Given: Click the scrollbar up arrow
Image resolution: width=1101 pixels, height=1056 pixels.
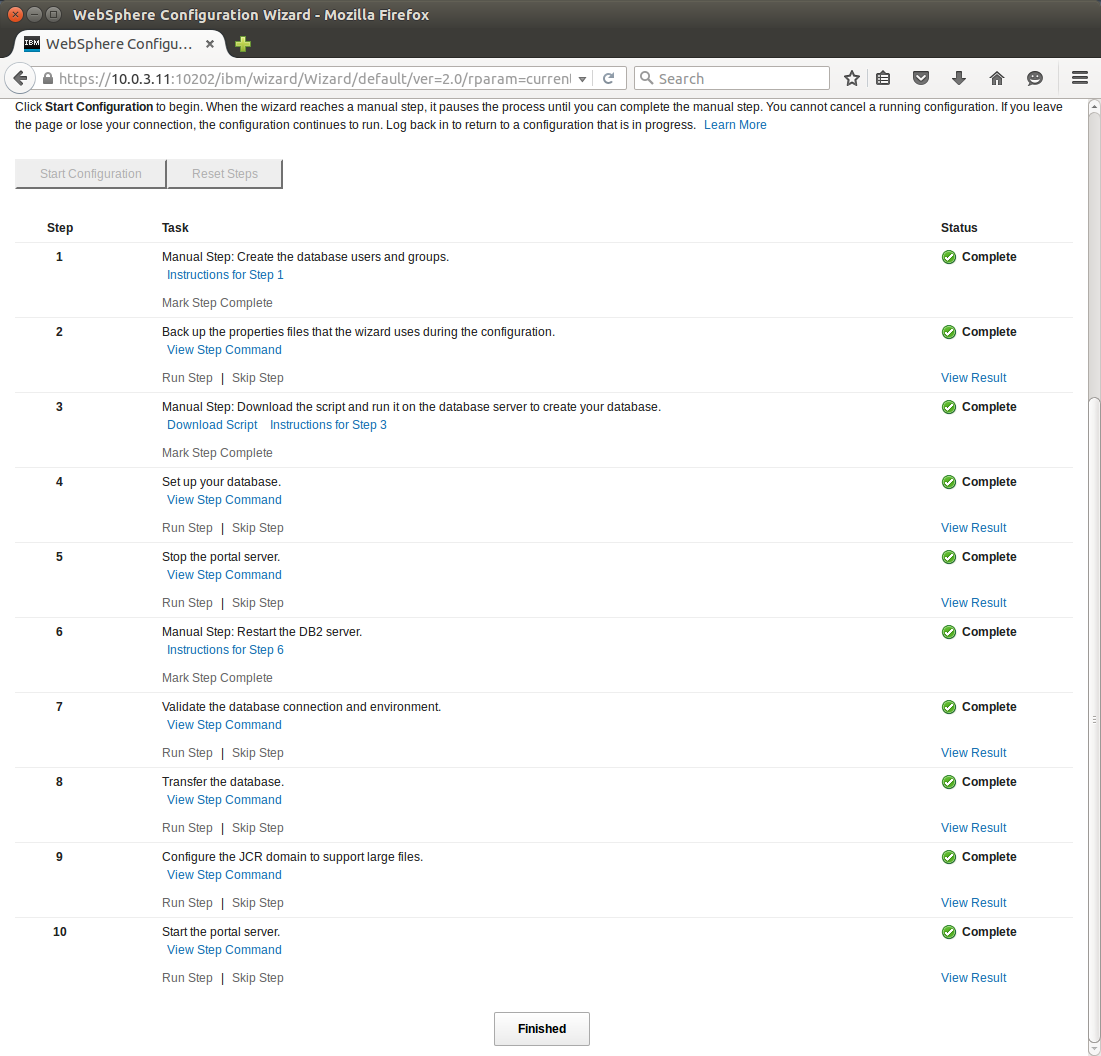Looking at the screenshot, I should [1094, 107].
